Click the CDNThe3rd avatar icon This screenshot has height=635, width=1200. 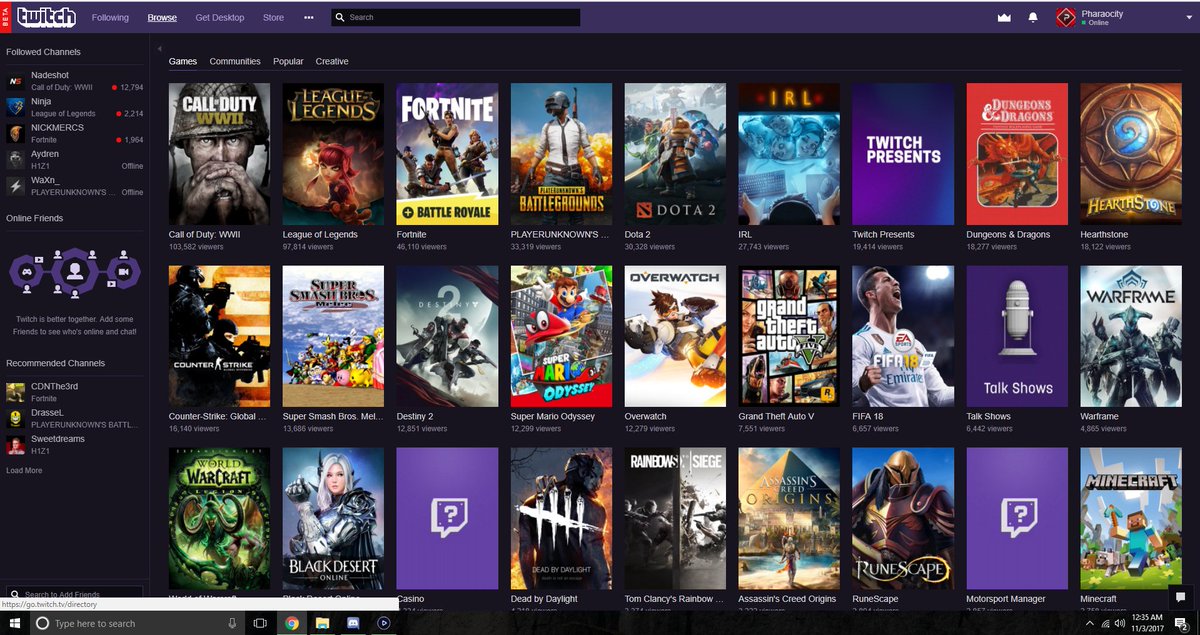tap(15, 392)
